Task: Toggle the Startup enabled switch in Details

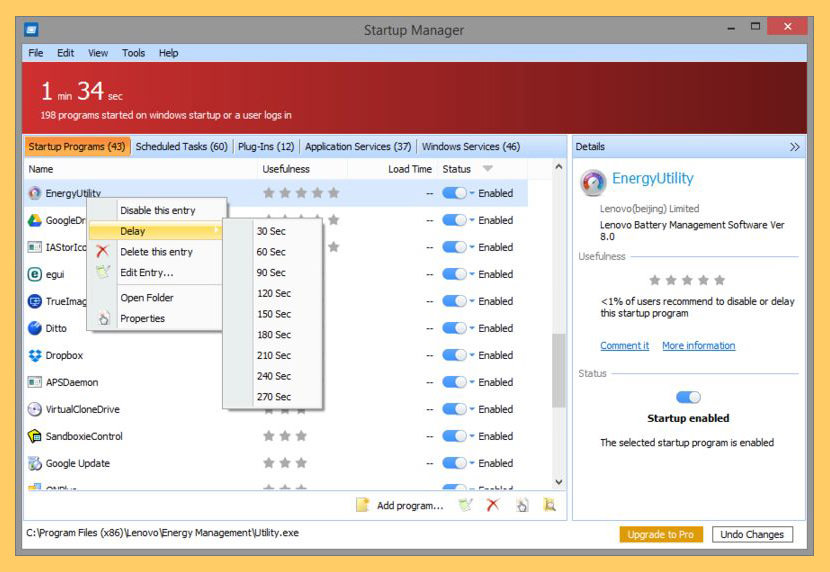Action: pyautogui.click(x=688, y=397)
